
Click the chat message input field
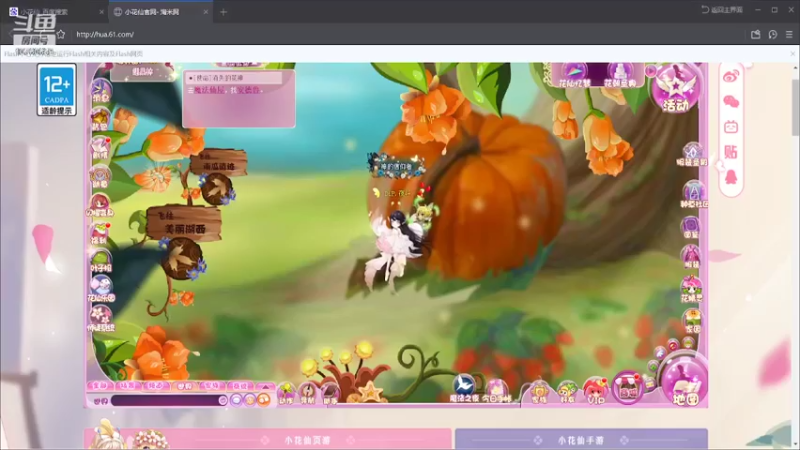pos(168,401)
